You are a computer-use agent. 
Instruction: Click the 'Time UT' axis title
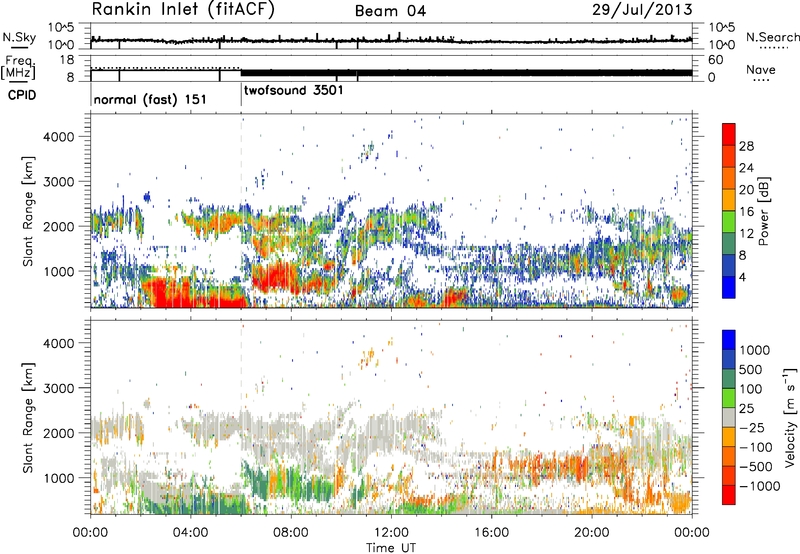[391, 547]
